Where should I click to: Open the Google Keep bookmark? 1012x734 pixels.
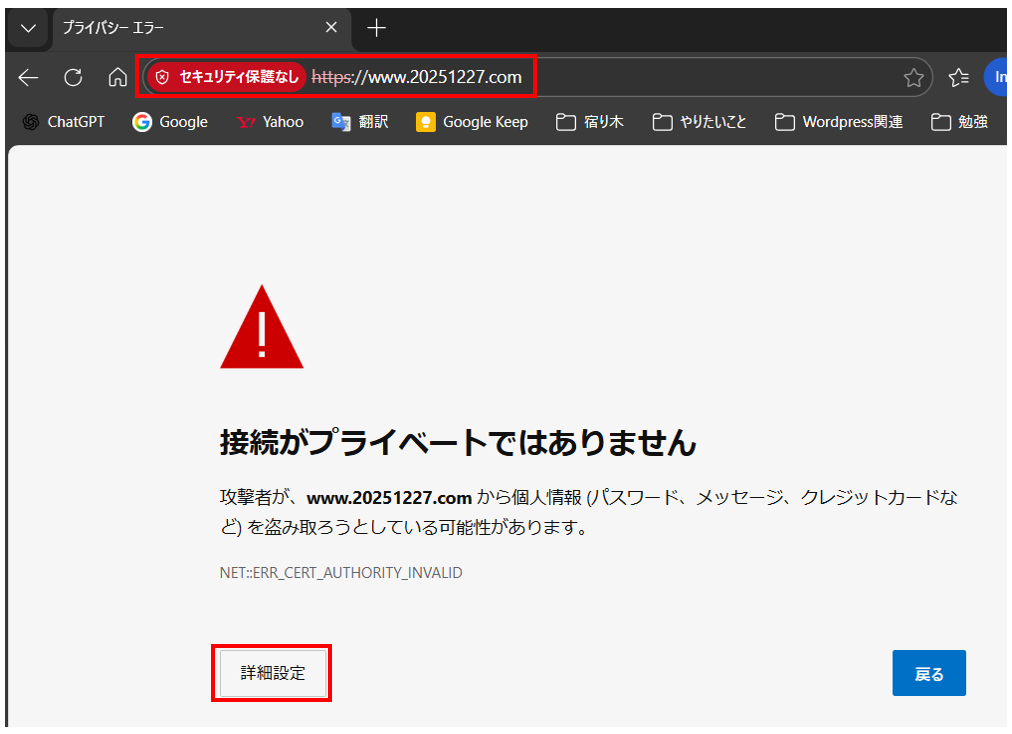472,122
